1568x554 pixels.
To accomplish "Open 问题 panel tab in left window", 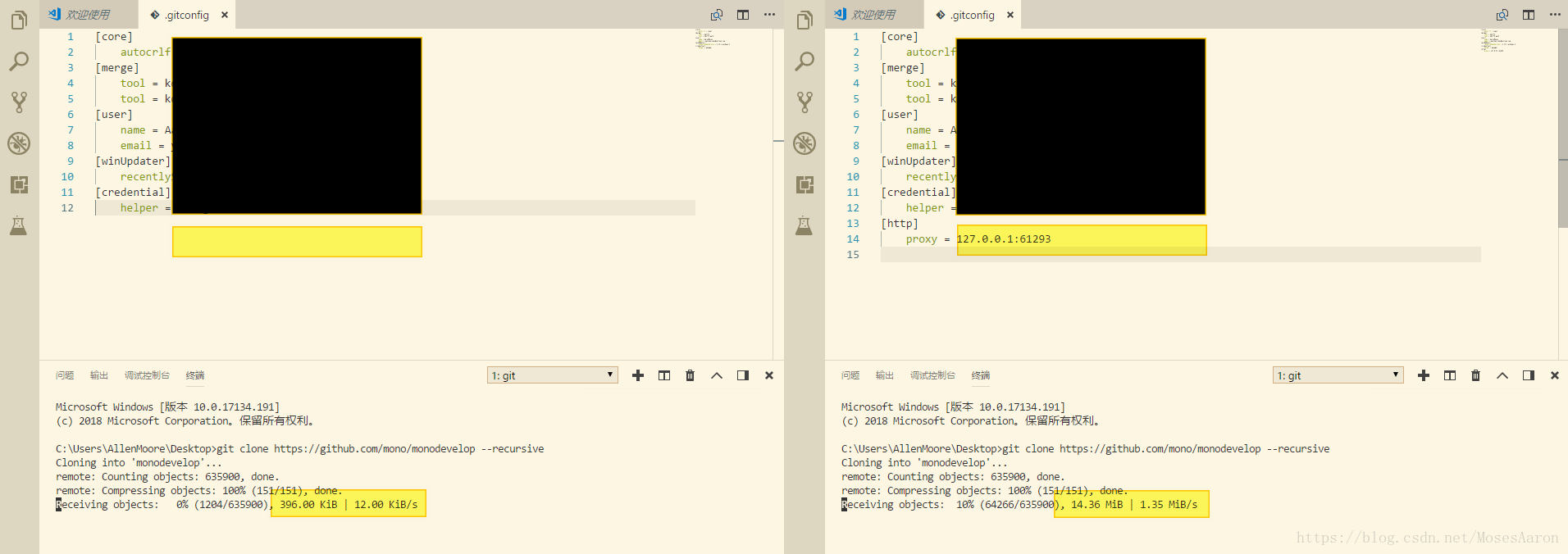I will click(x=65, y=375).
